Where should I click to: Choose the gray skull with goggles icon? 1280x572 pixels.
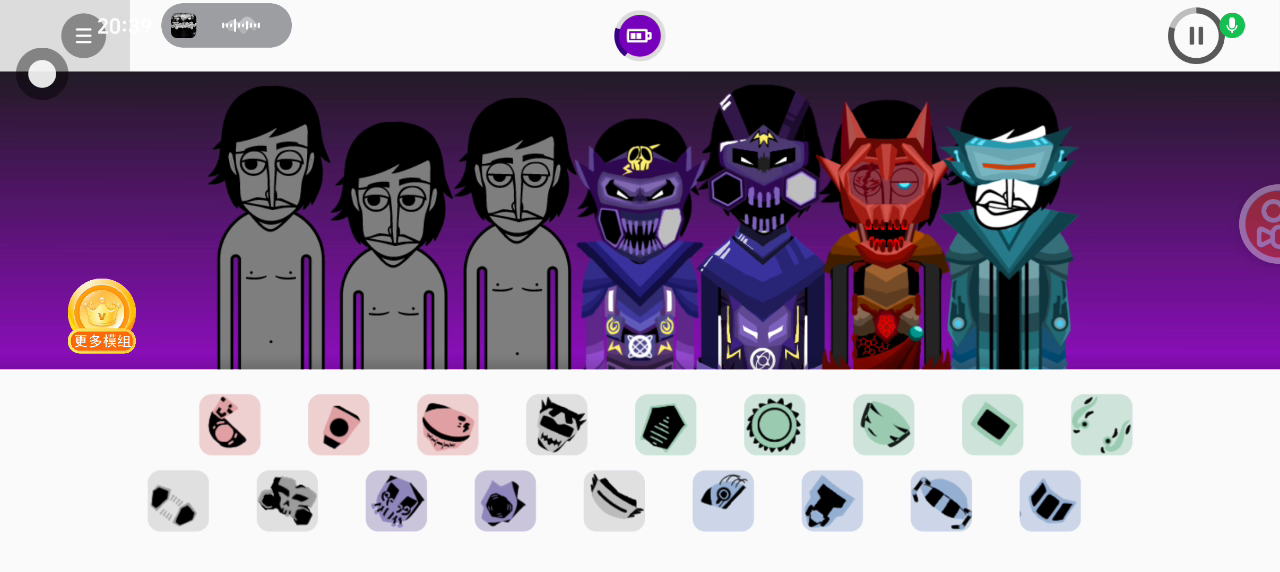point(288,501)
